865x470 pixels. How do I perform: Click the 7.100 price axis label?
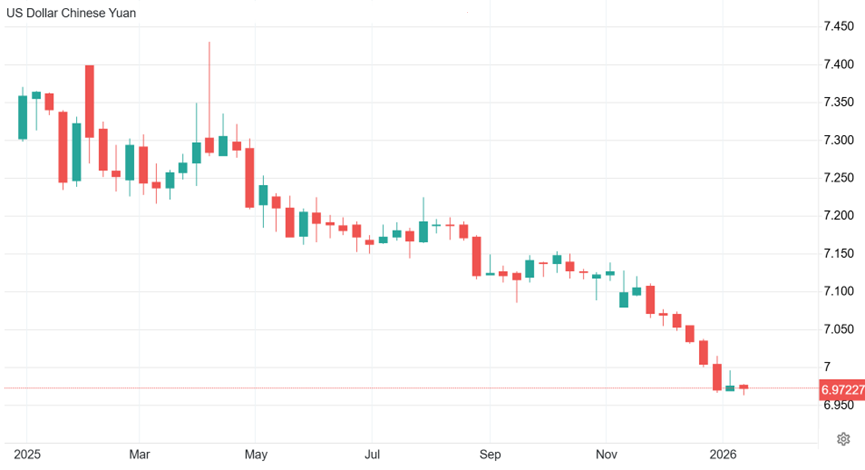pos(838,292)
